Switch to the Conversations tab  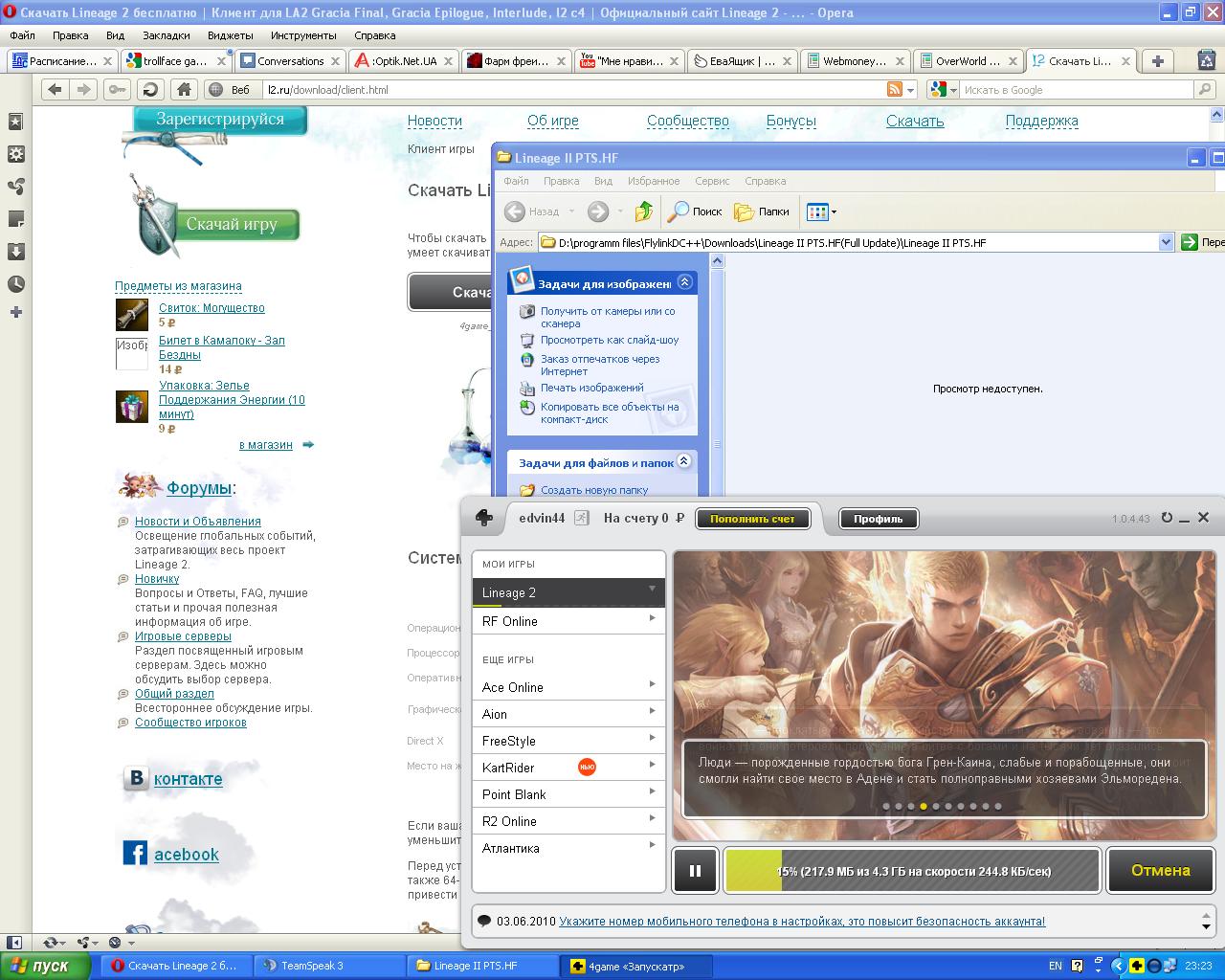(290, 60)
